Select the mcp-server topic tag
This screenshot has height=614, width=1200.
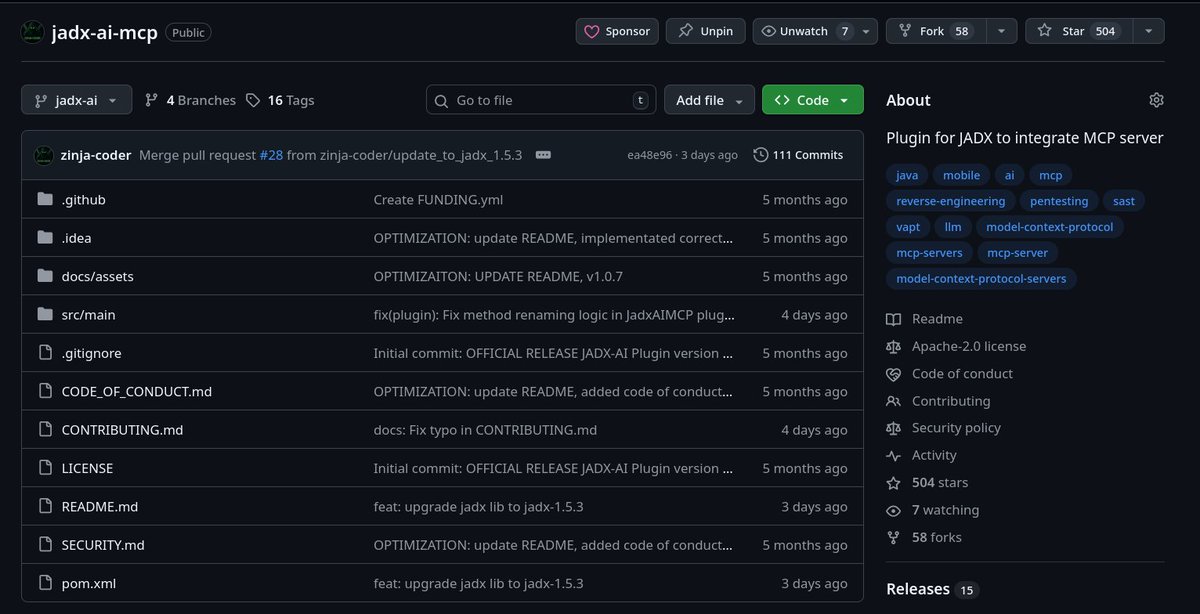[x=1017, y=253]
